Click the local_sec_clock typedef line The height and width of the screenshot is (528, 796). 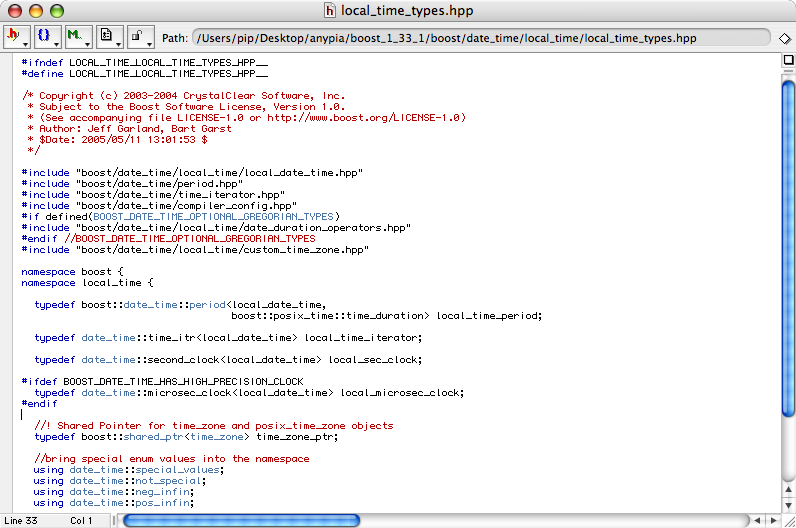point(228,360)
